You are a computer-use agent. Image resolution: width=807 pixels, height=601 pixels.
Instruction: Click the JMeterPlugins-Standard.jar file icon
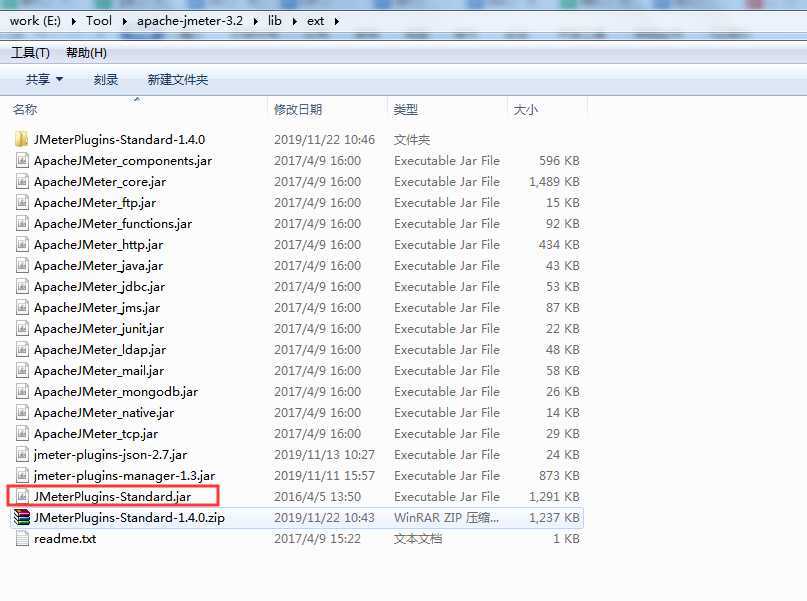point(22,497)
